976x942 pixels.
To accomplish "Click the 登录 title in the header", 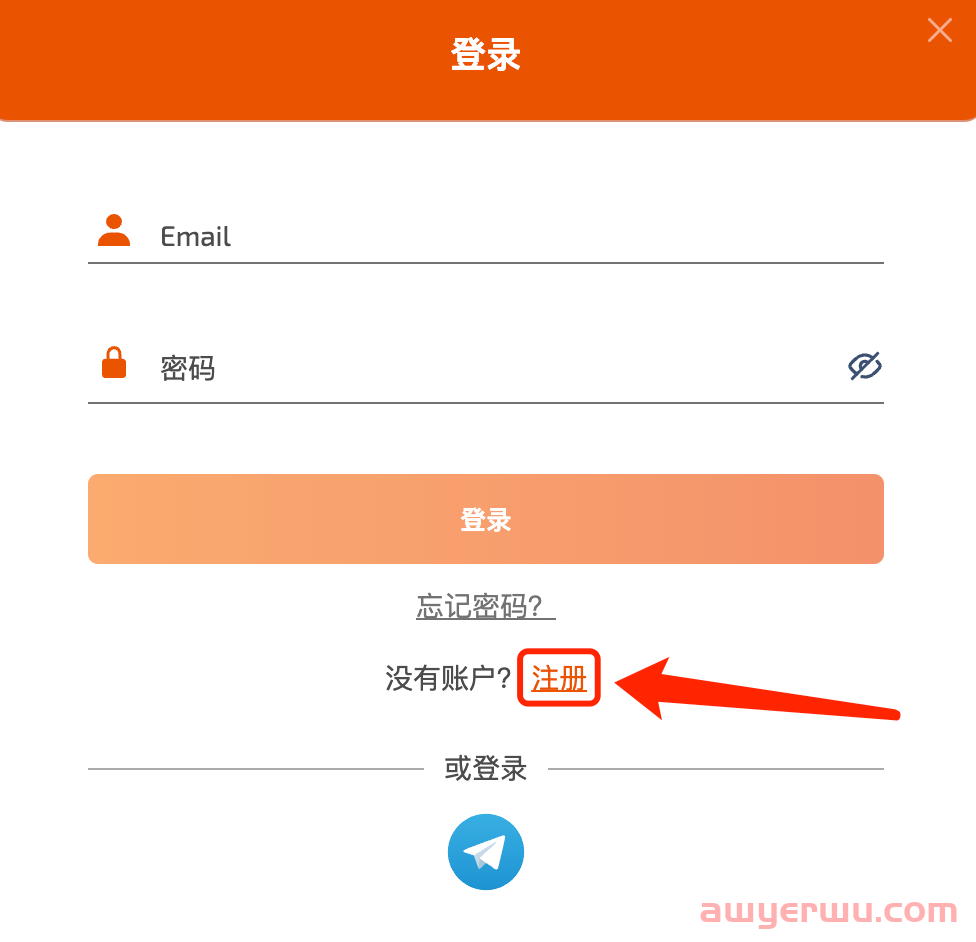I will [486, 55].
